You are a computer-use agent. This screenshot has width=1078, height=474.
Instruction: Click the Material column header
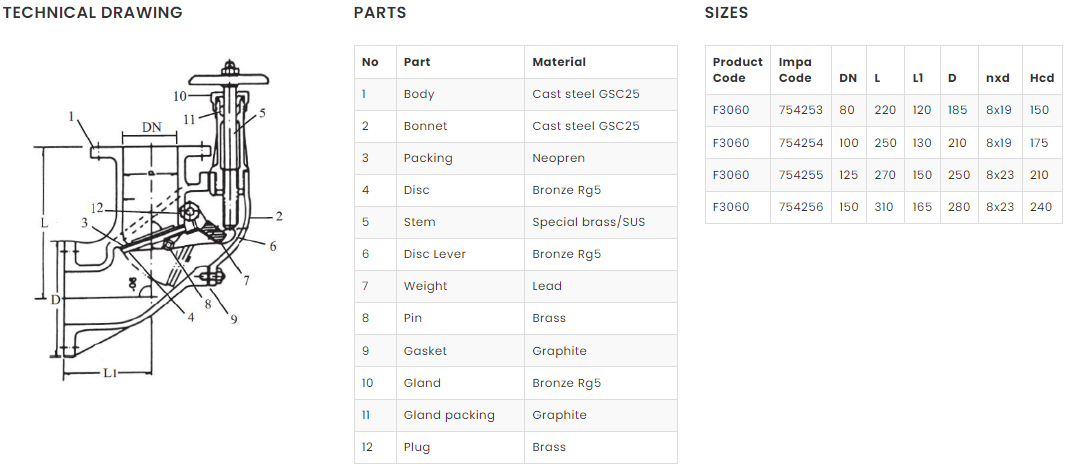pos(559,62)
